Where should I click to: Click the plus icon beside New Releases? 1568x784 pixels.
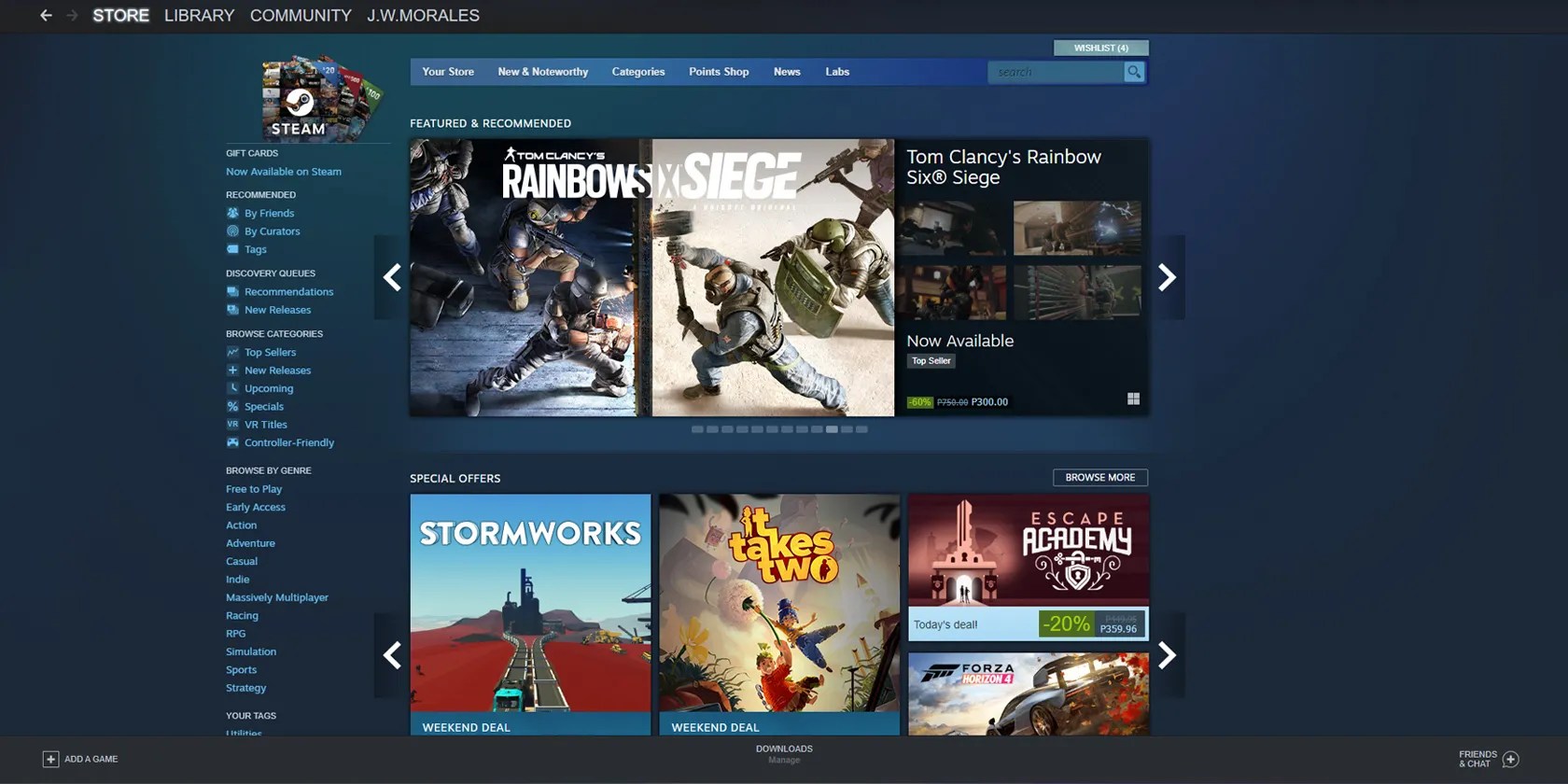click(x=232, y=371)
